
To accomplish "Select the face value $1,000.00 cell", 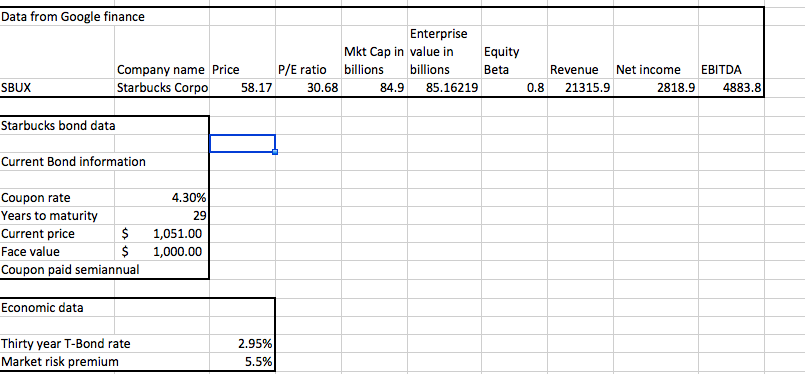I will pyautogui.click(x=162, y=252).
